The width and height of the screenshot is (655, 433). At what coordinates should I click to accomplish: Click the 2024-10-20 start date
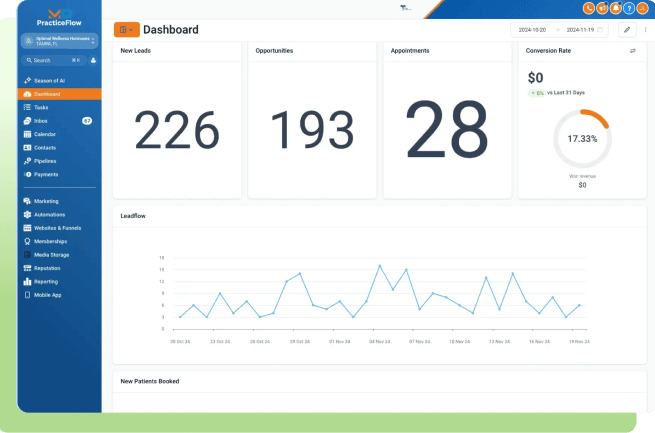[x=532, y=30]
